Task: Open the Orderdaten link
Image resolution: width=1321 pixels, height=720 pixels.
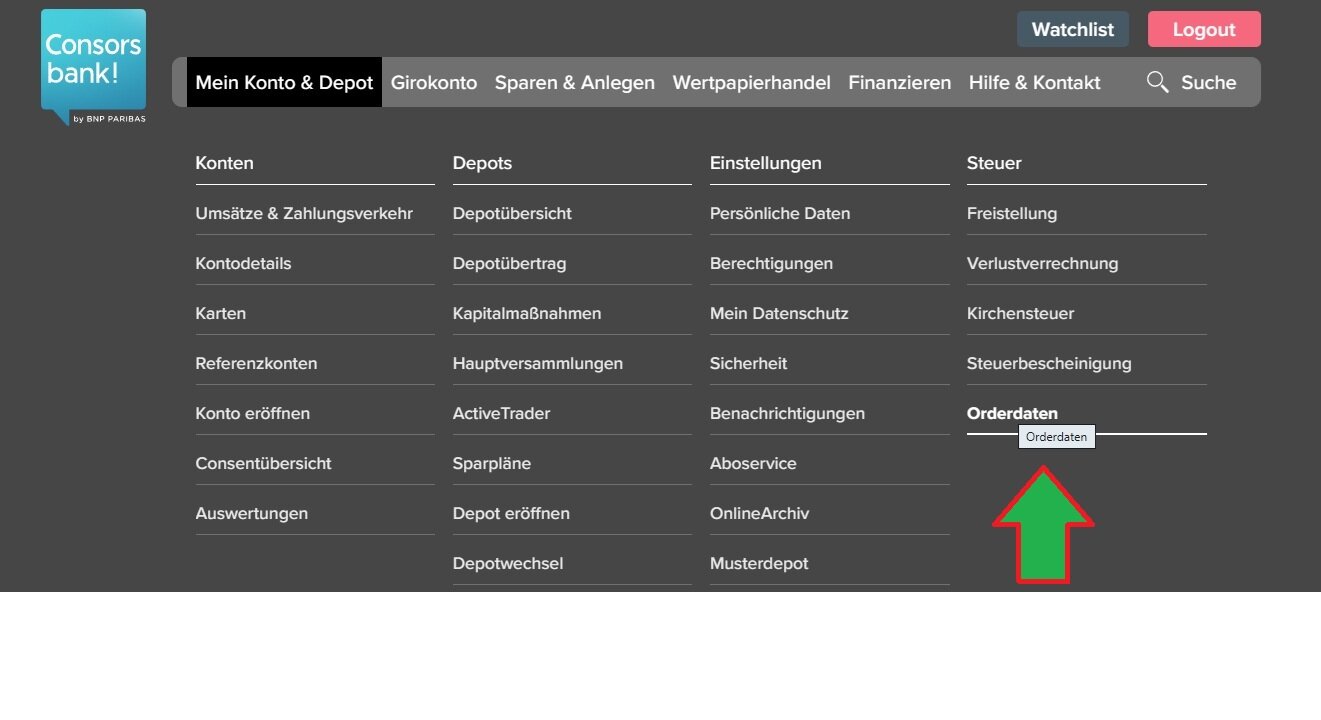Action: point(1012,413)
